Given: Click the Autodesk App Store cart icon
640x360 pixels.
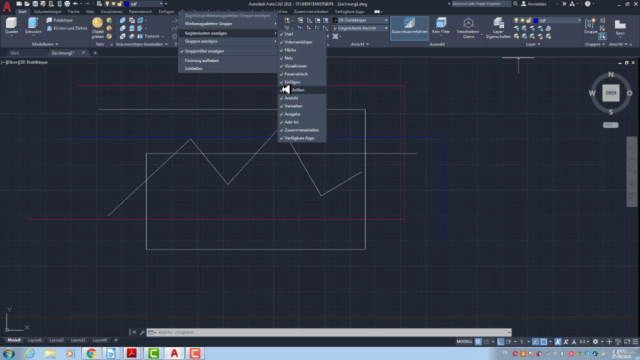Looking at the screenshot, I should point(564,4).
